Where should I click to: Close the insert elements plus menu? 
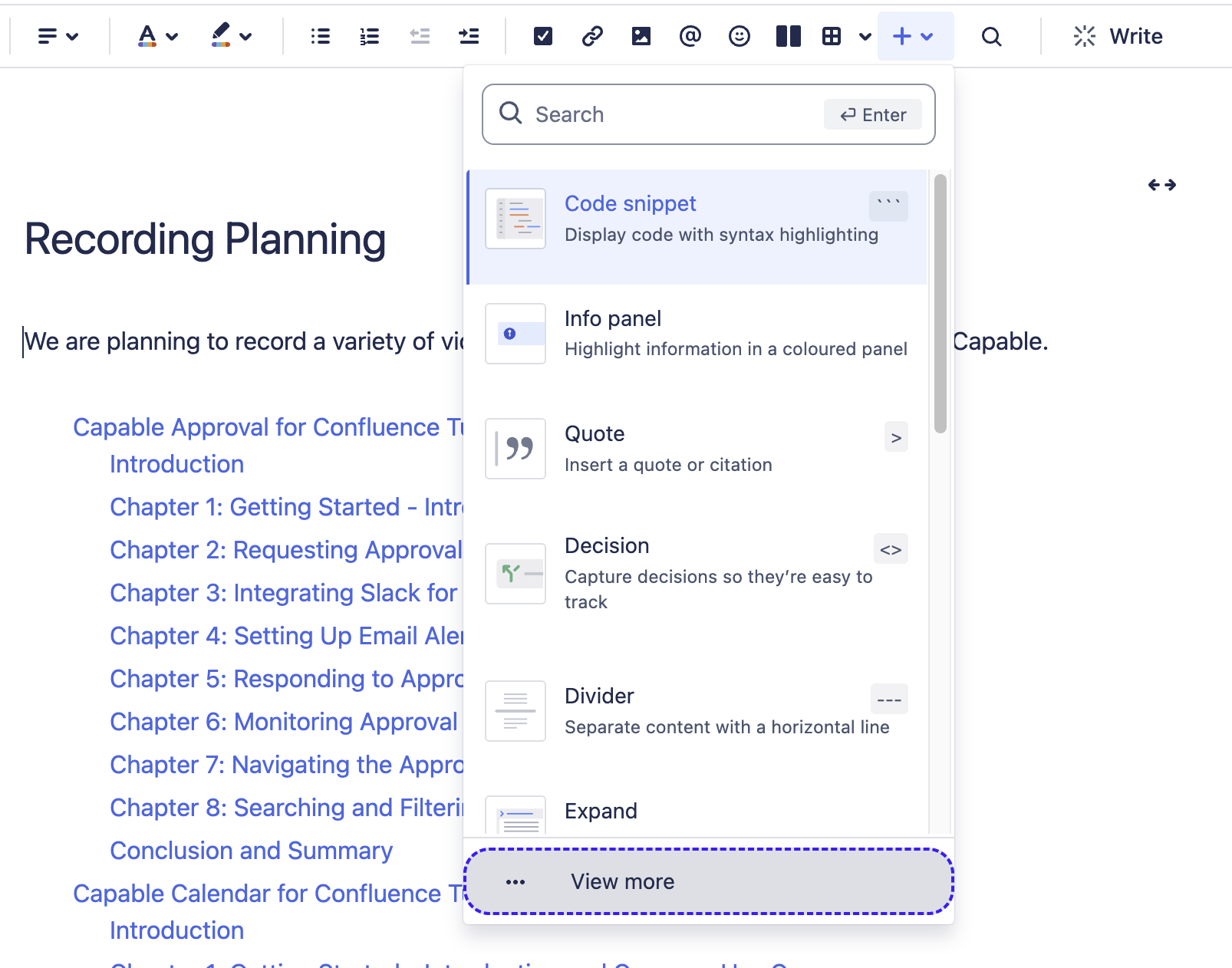[914, 36]
